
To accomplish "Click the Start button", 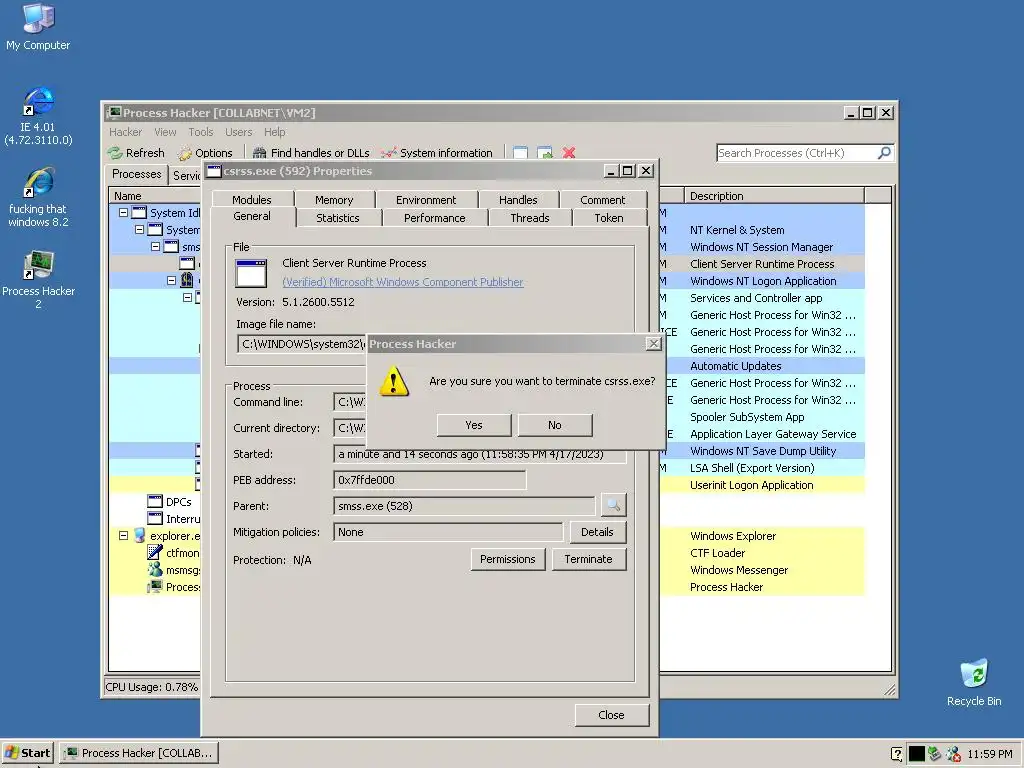I will (x=28, y=753).
